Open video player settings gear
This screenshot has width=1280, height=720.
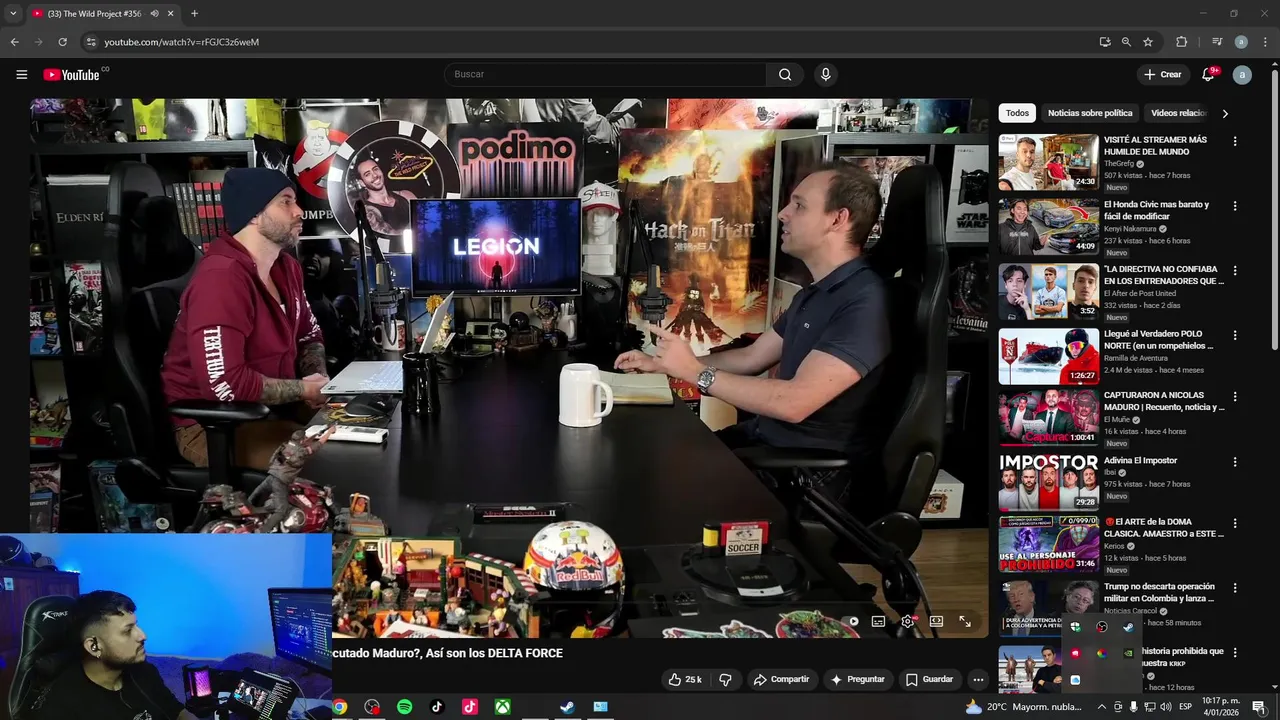tap(907, 621)
